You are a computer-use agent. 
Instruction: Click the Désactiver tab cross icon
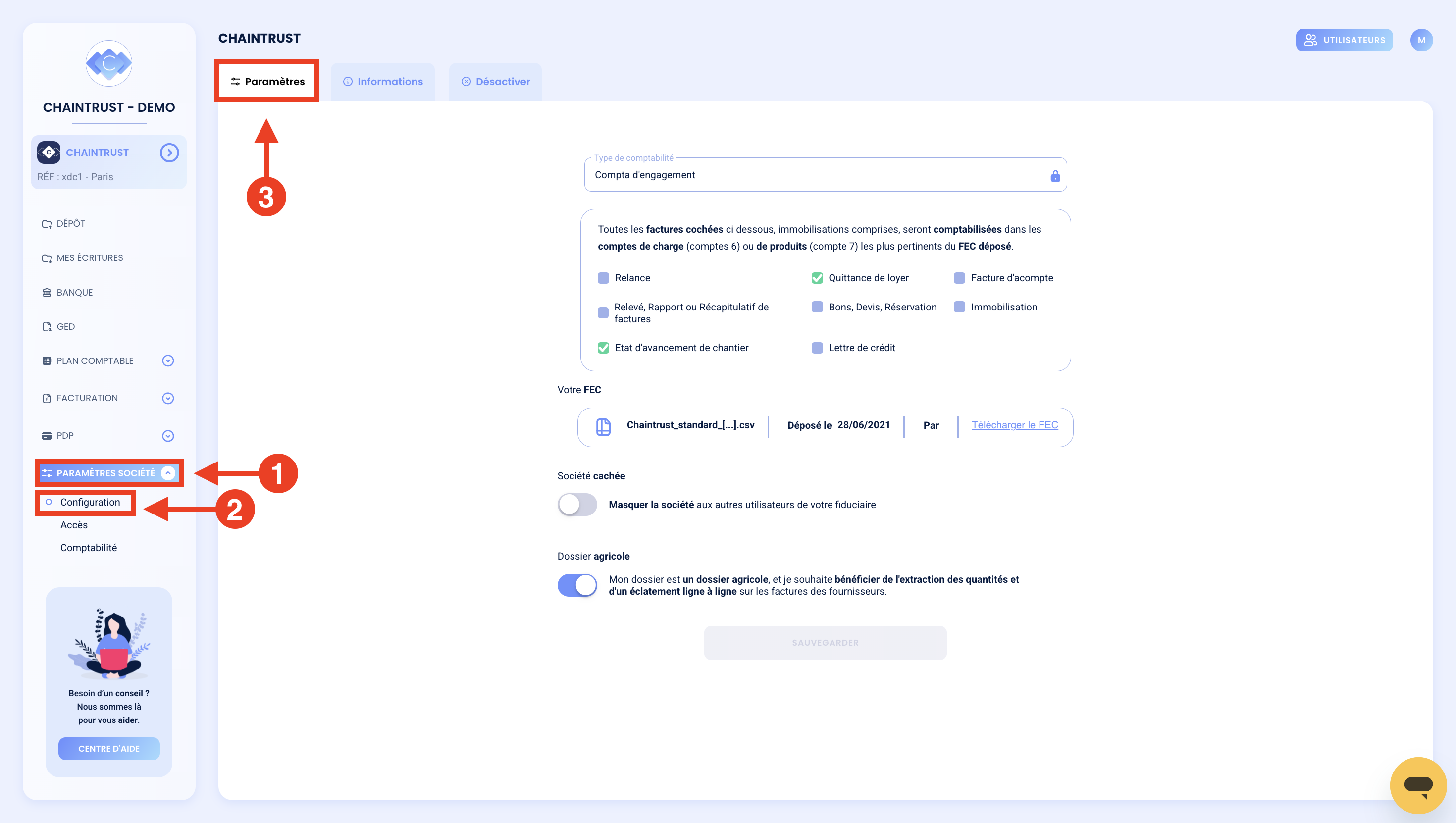pyautogui.click(x=466, y=81)
